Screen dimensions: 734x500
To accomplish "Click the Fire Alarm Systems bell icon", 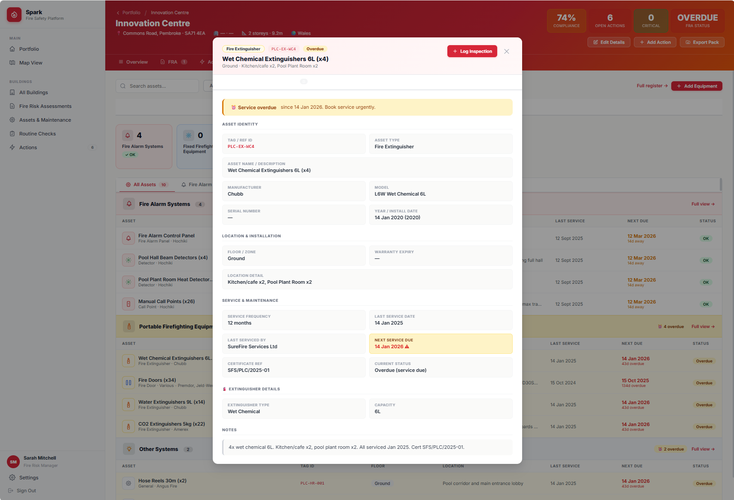I will (x=129, y=204).
